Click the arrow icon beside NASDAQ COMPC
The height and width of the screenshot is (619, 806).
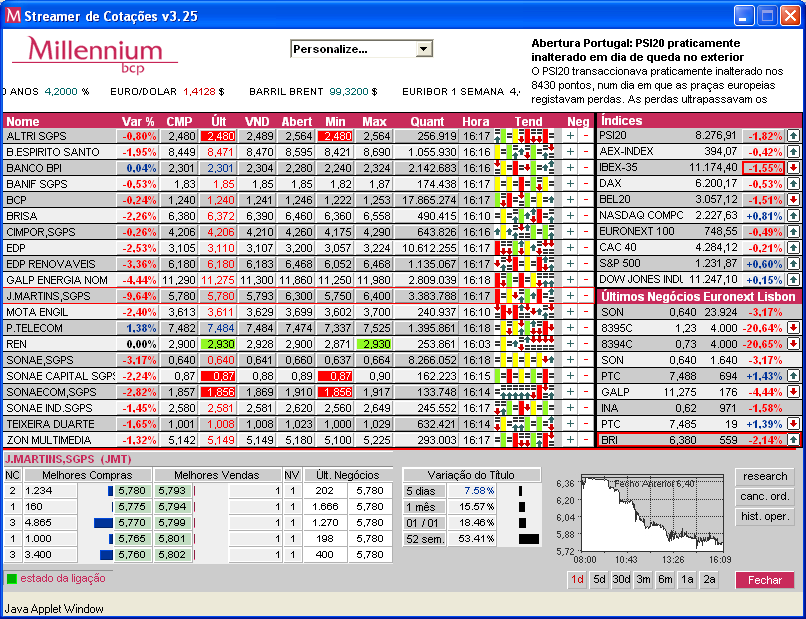click(x=794, y=215)
